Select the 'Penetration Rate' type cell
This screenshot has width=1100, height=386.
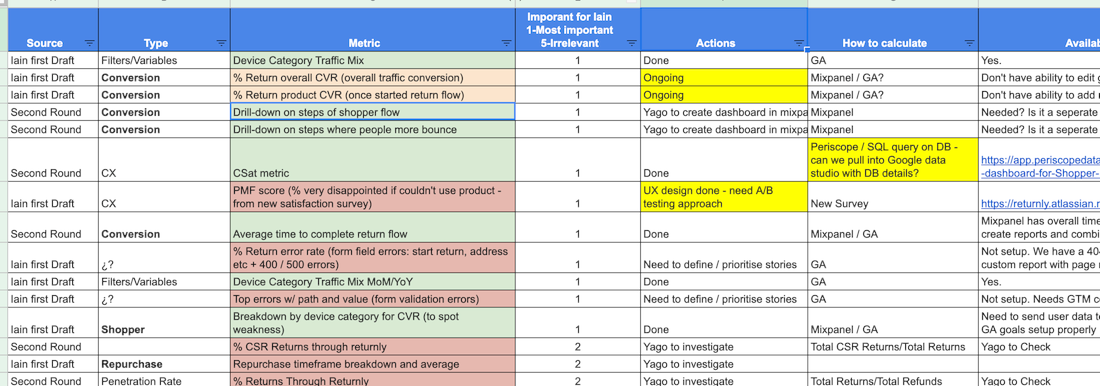[164, 380]
